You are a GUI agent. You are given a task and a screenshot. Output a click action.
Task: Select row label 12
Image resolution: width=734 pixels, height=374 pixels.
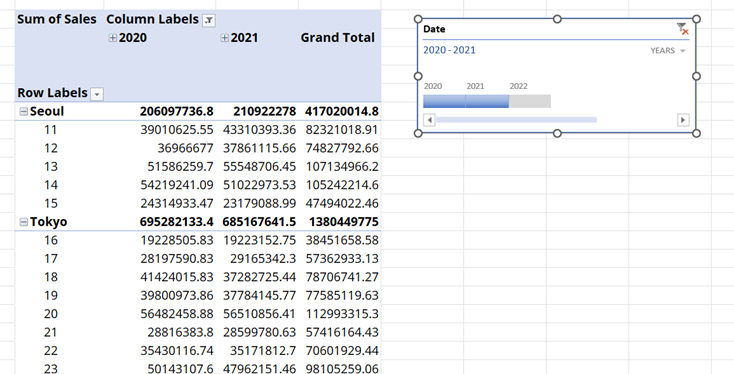tap(51, 148)
